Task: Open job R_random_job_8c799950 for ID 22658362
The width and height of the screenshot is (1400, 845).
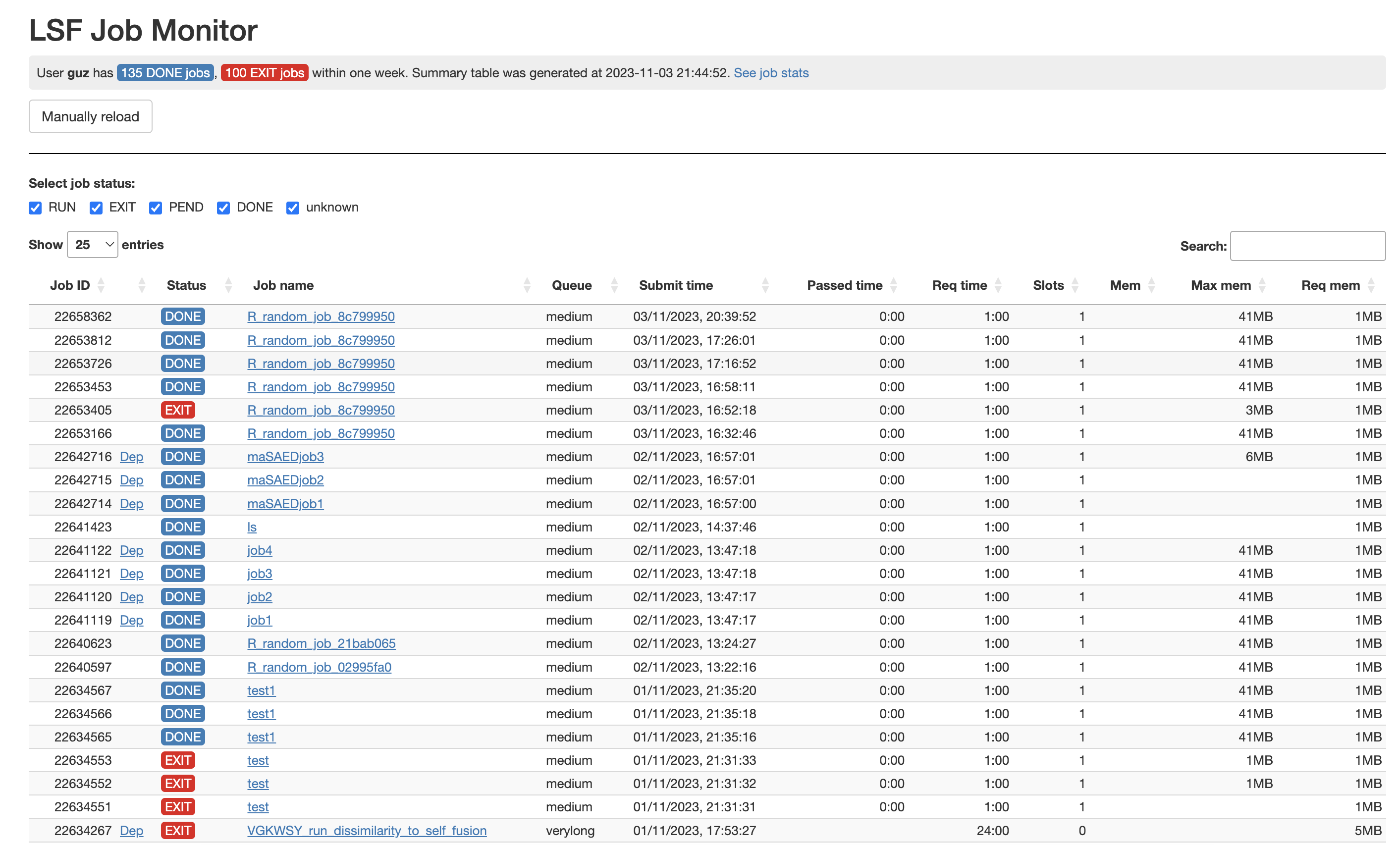Action: tap(321, 317)
